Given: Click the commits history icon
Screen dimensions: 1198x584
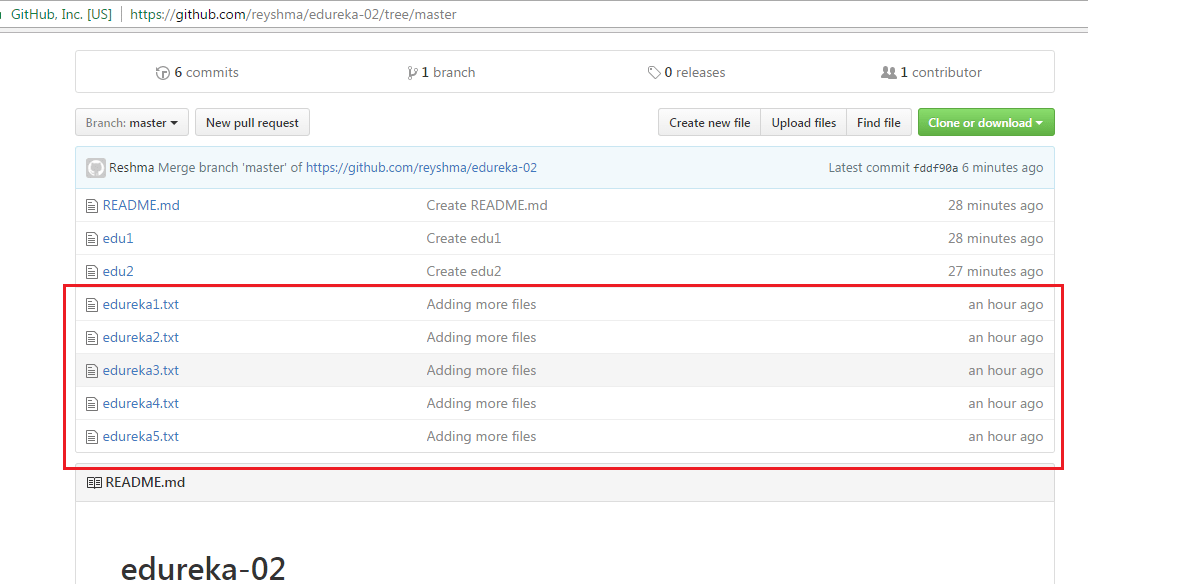Looking at the screenshot, I should (x=162, y=73).
